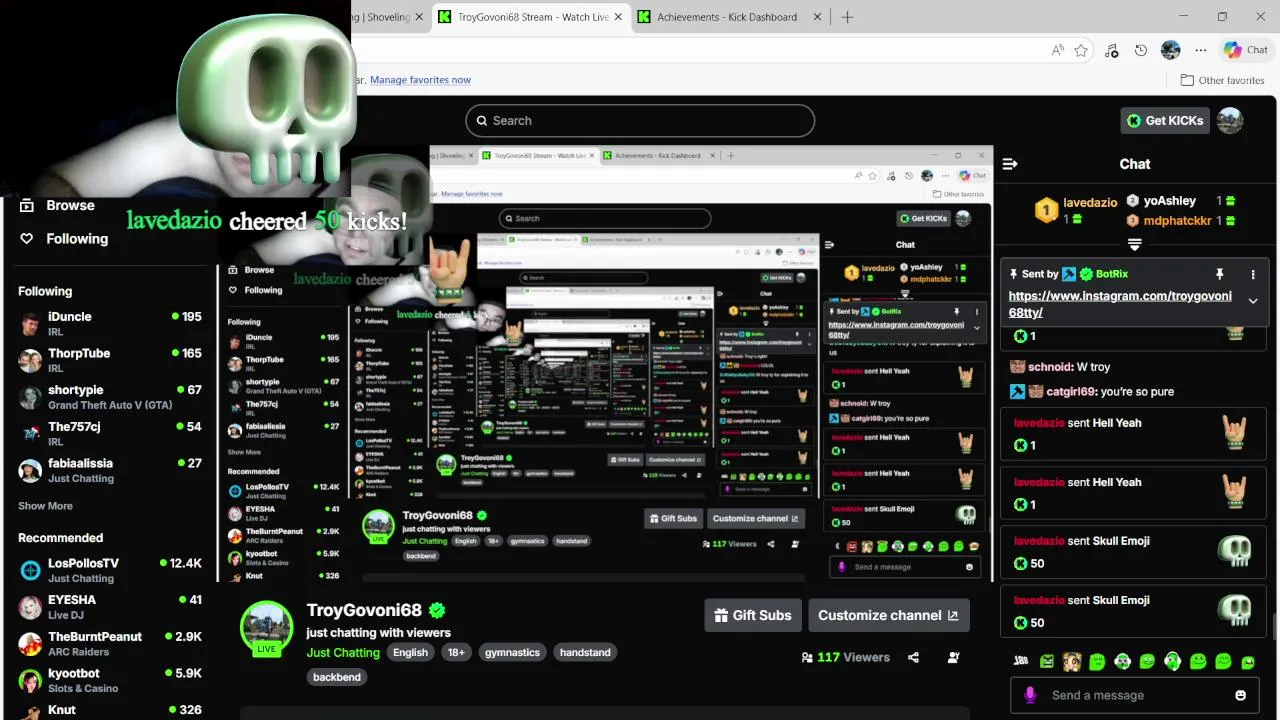The width and height of the screenshot is (1280, 720).
Task: Click the purple microphone icon
Action: [x=1030, y=695]
